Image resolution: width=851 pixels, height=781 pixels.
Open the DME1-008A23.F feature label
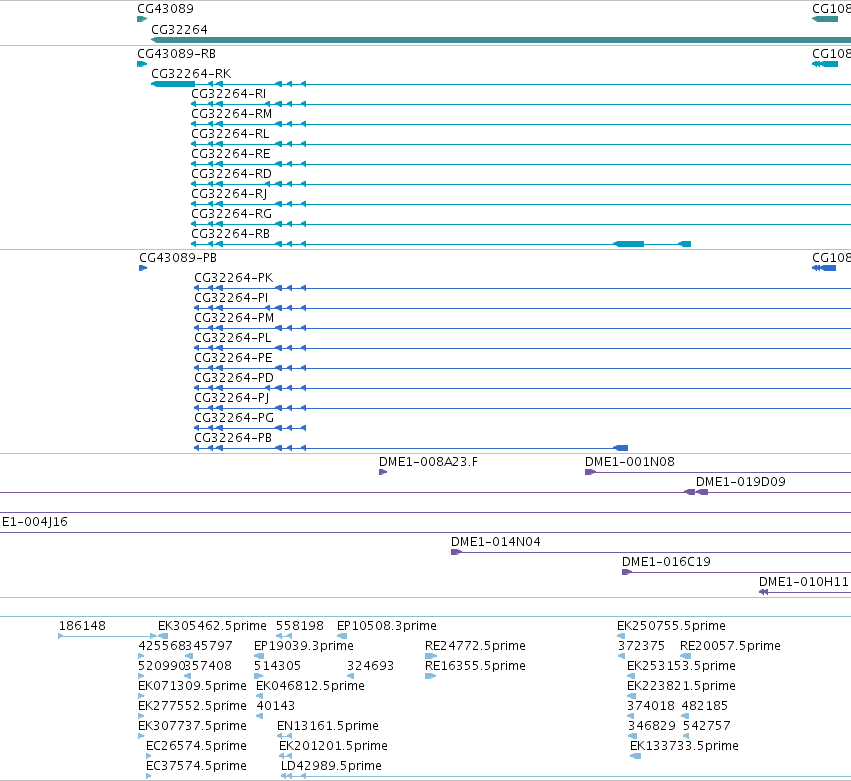click(428, 462)
